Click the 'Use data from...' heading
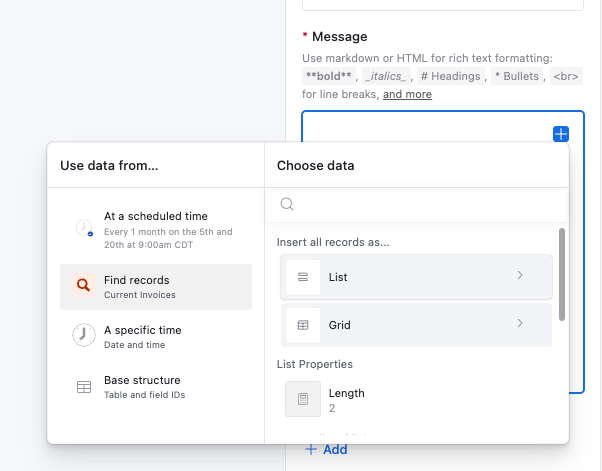 point(109,165)
